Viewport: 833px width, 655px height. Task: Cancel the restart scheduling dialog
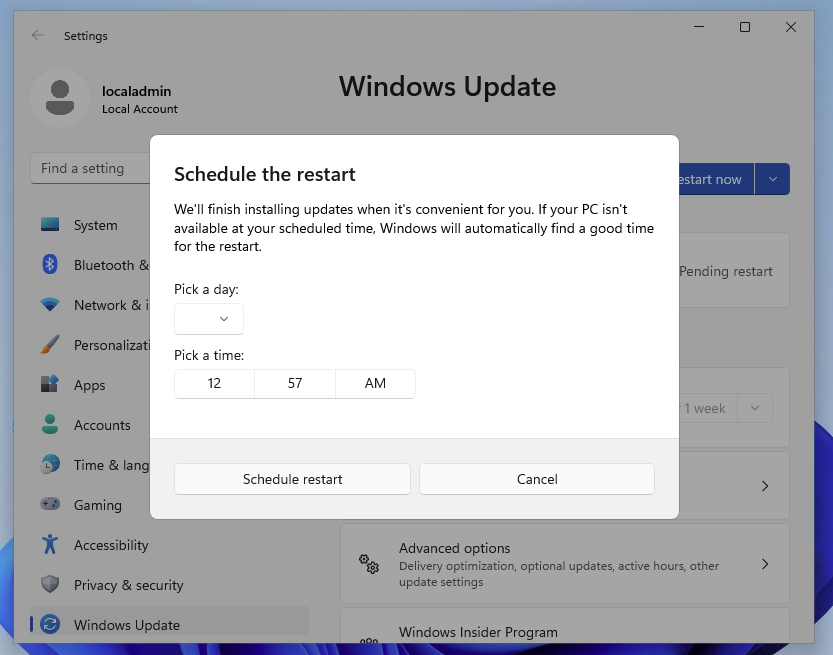537,479
